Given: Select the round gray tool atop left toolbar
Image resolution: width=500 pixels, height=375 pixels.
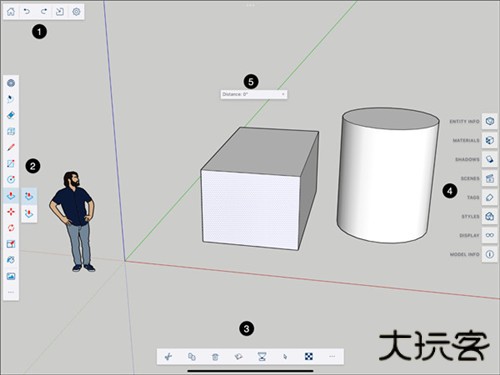Looking at the screenshot, I should point(11,83).
